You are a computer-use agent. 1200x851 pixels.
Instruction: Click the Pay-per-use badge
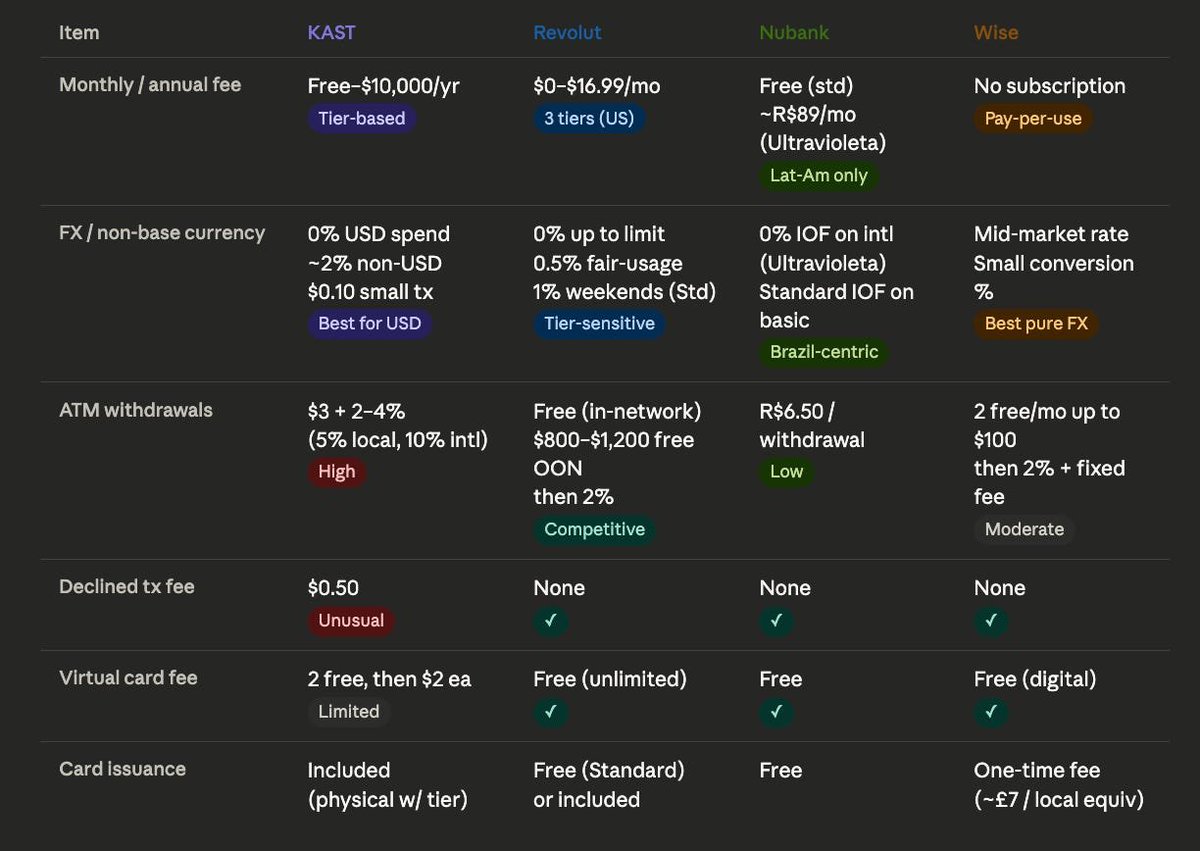[1033, 118]
